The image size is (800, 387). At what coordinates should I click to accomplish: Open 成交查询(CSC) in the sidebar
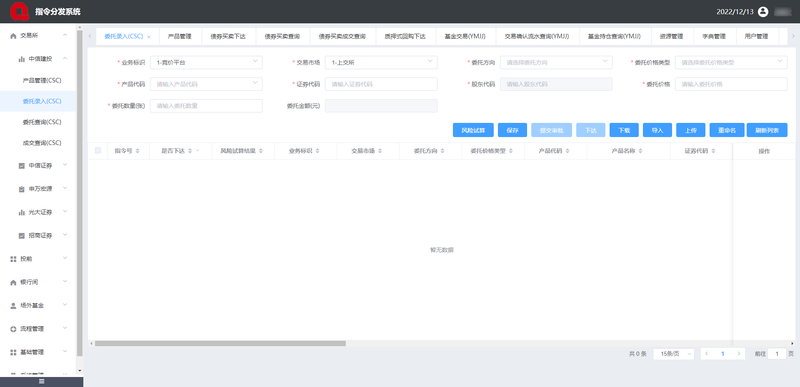42,143
